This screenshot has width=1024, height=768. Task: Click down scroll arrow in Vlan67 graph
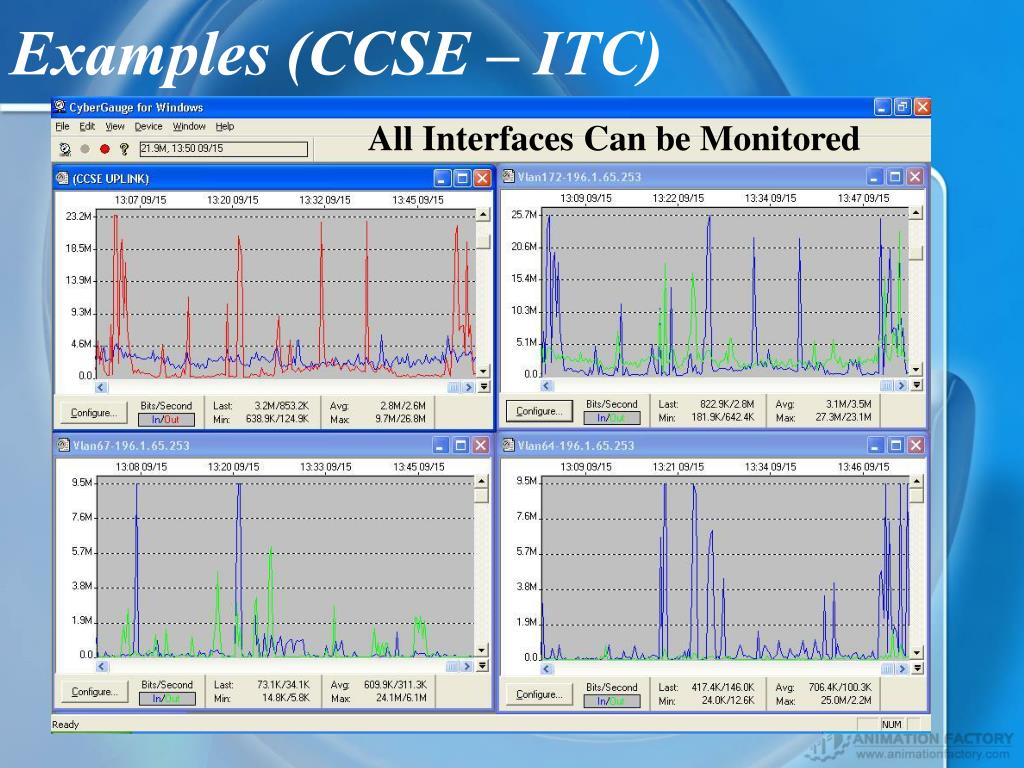(481, 650)
